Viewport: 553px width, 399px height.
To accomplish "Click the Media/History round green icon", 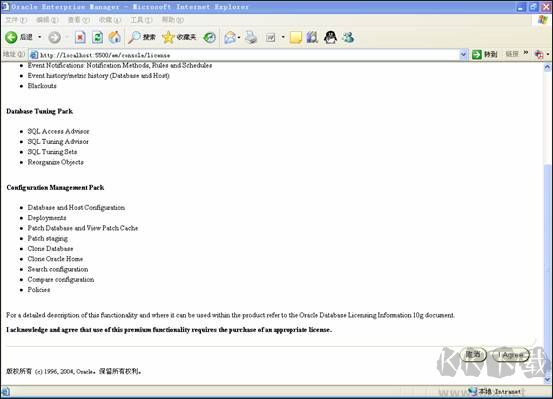I will (x=209, y=37).
